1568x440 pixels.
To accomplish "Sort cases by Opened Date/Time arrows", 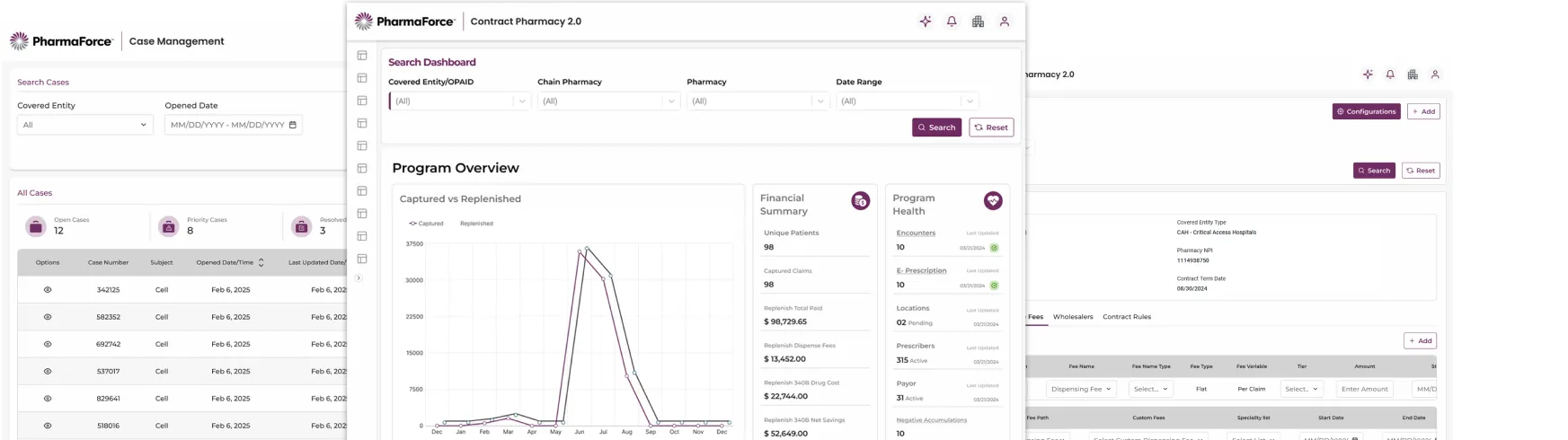I will click(261, 263).
